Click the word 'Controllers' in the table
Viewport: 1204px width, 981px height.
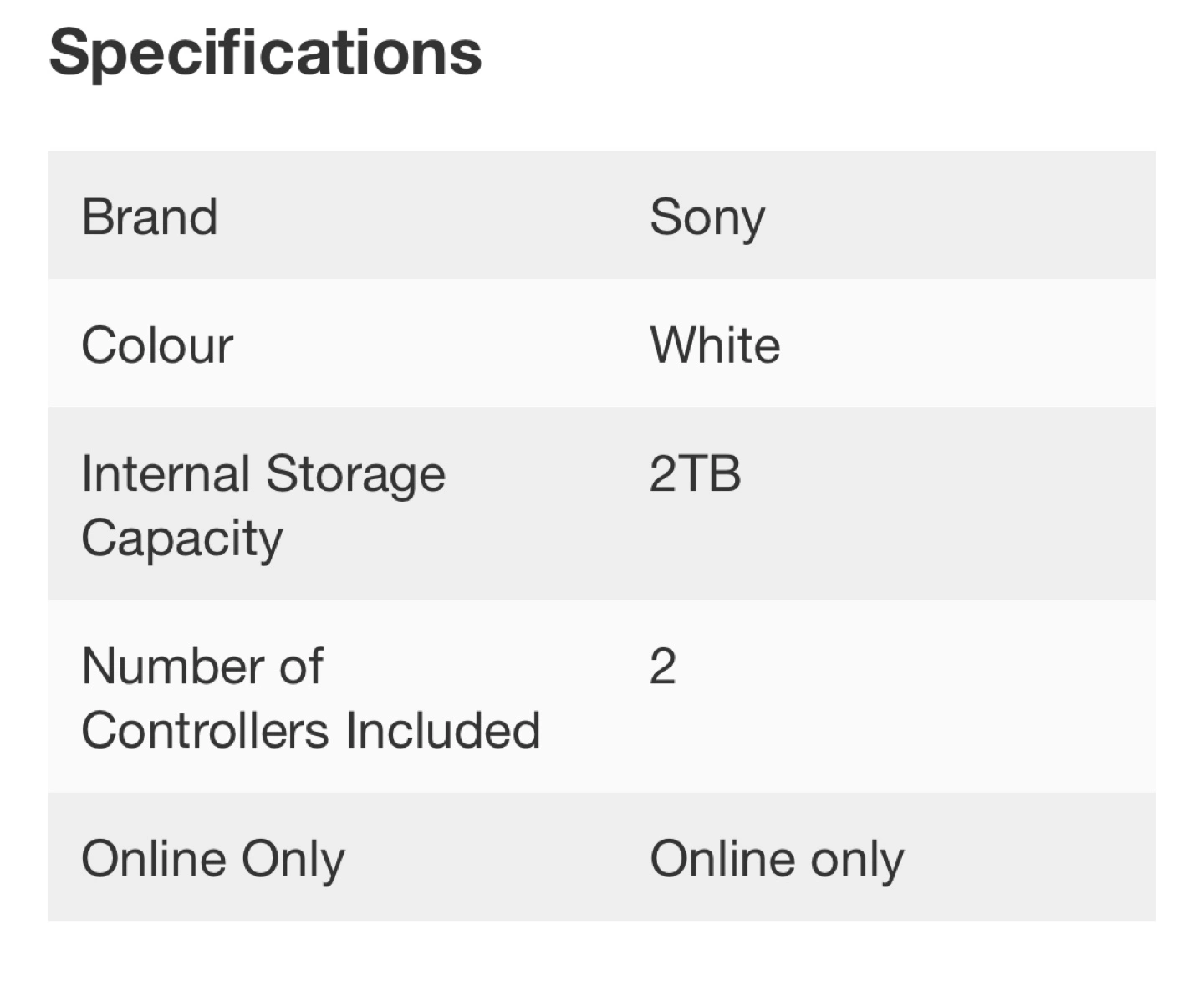point(205,730)
